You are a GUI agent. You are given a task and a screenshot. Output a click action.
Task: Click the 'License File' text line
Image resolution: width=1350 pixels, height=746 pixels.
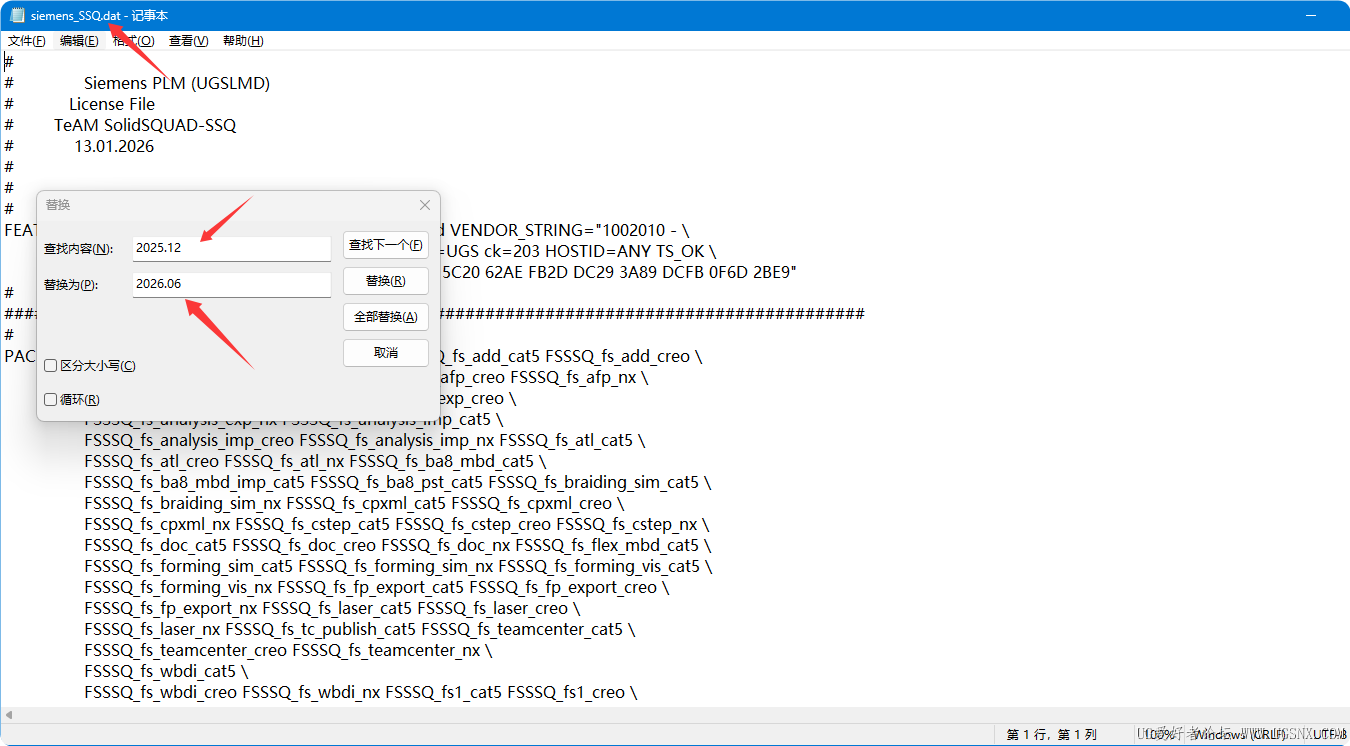[x=112, y=104]
